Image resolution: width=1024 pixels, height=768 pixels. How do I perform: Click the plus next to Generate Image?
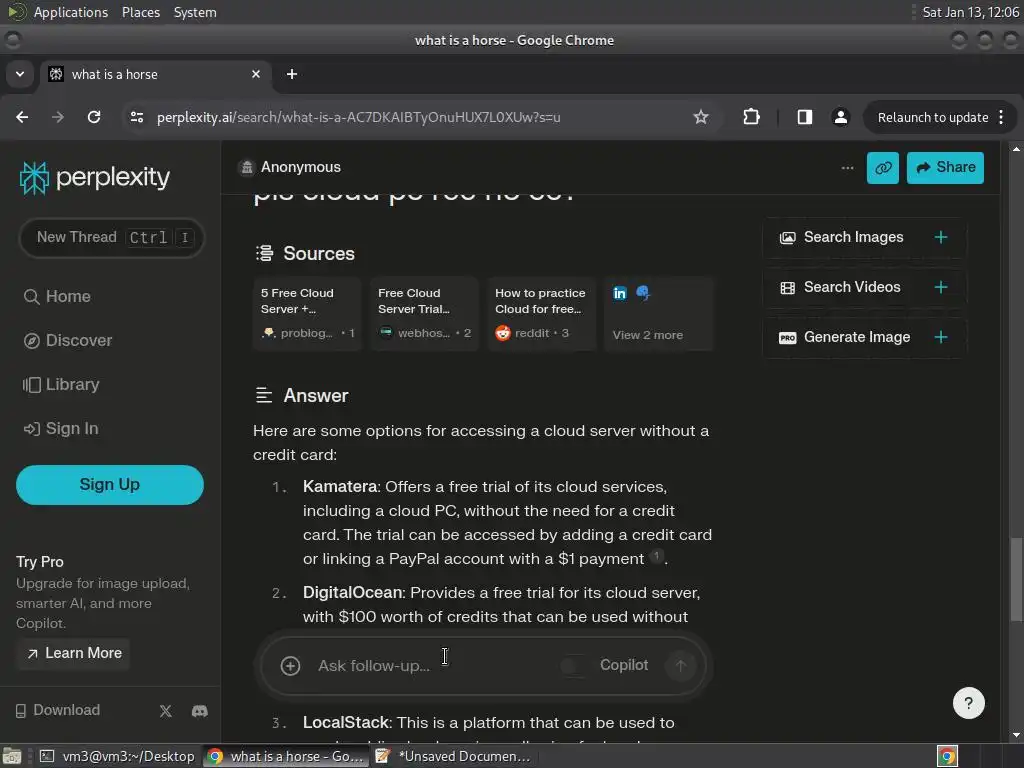940,337
